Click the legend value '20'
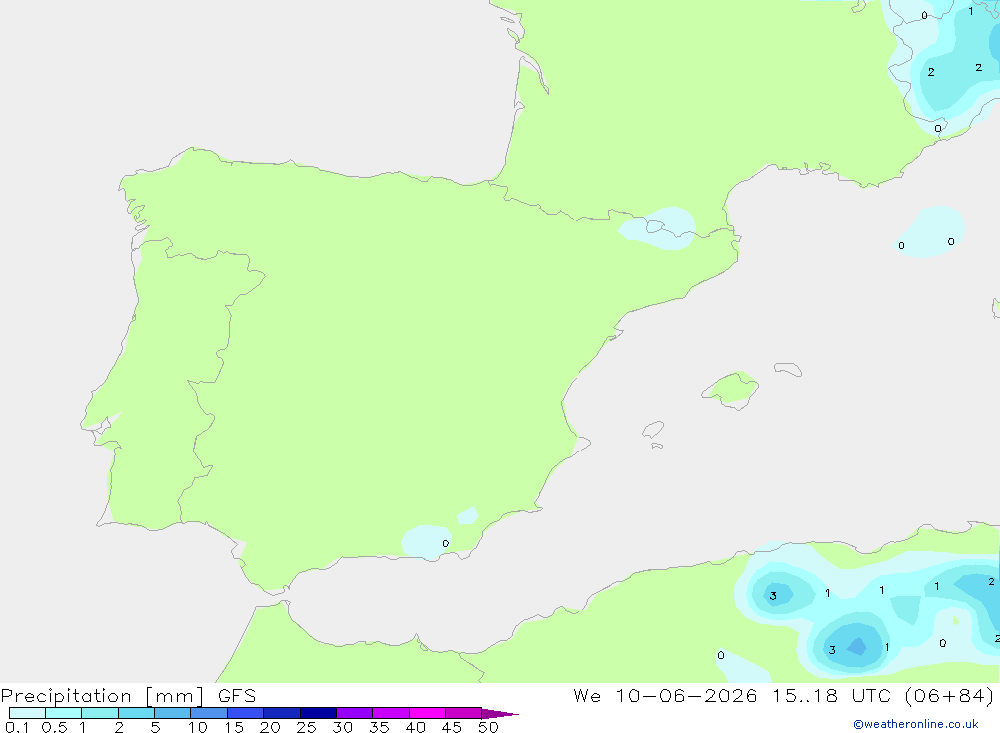This screenshot has width=1000, height=733. [270, 727]
